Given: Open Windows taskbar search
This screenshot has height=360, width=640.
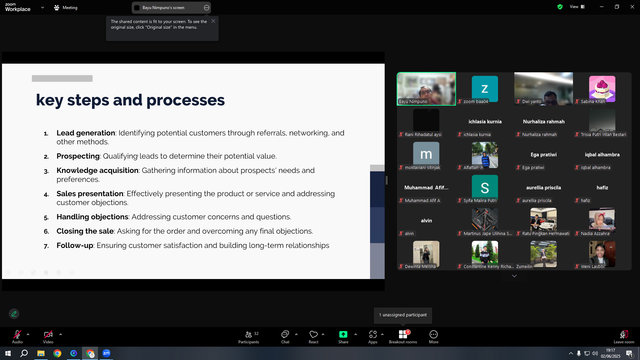Looking at the screenshot, I should pyautogui.click(x=24, y=353).
